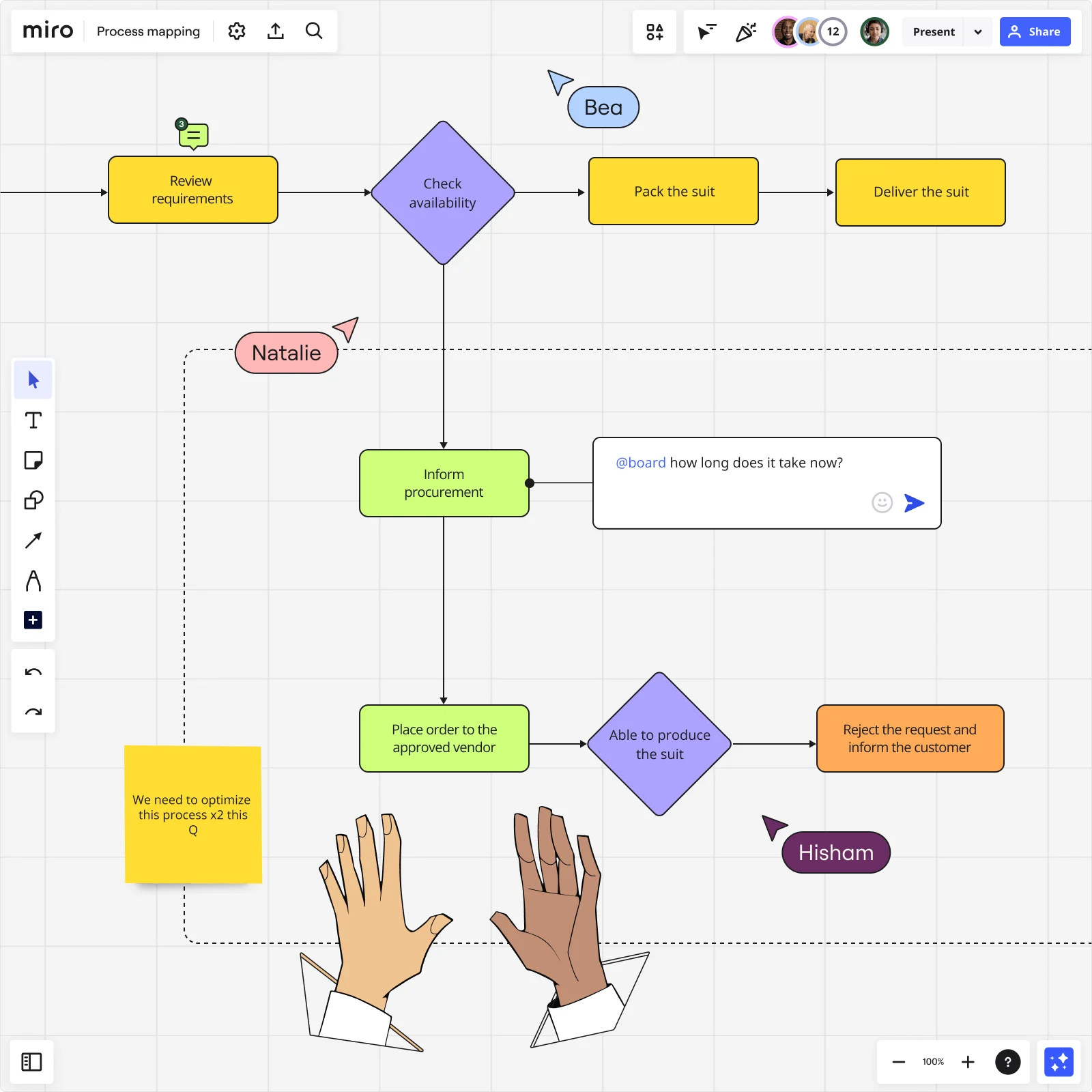Screen dimensions: 1092x1092
Task: Zoom in with the plus button
Action: [968, 1062]
